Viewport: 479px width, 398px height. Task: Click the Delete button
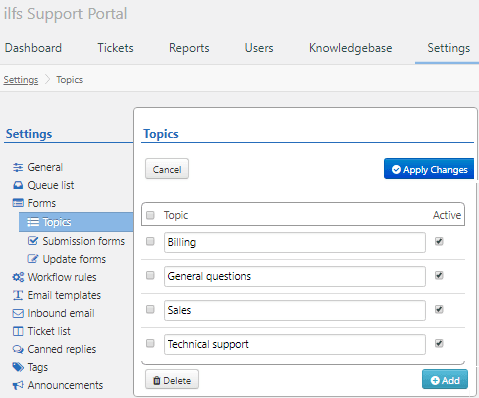(172, 379)
